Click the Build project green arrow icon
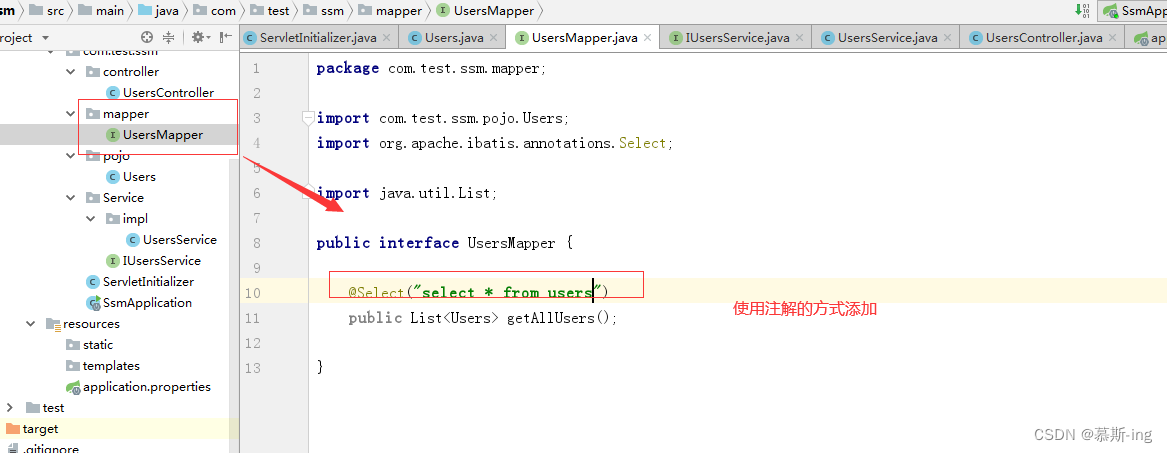This screenshot has width=1167, height=453. (1082, 10)
